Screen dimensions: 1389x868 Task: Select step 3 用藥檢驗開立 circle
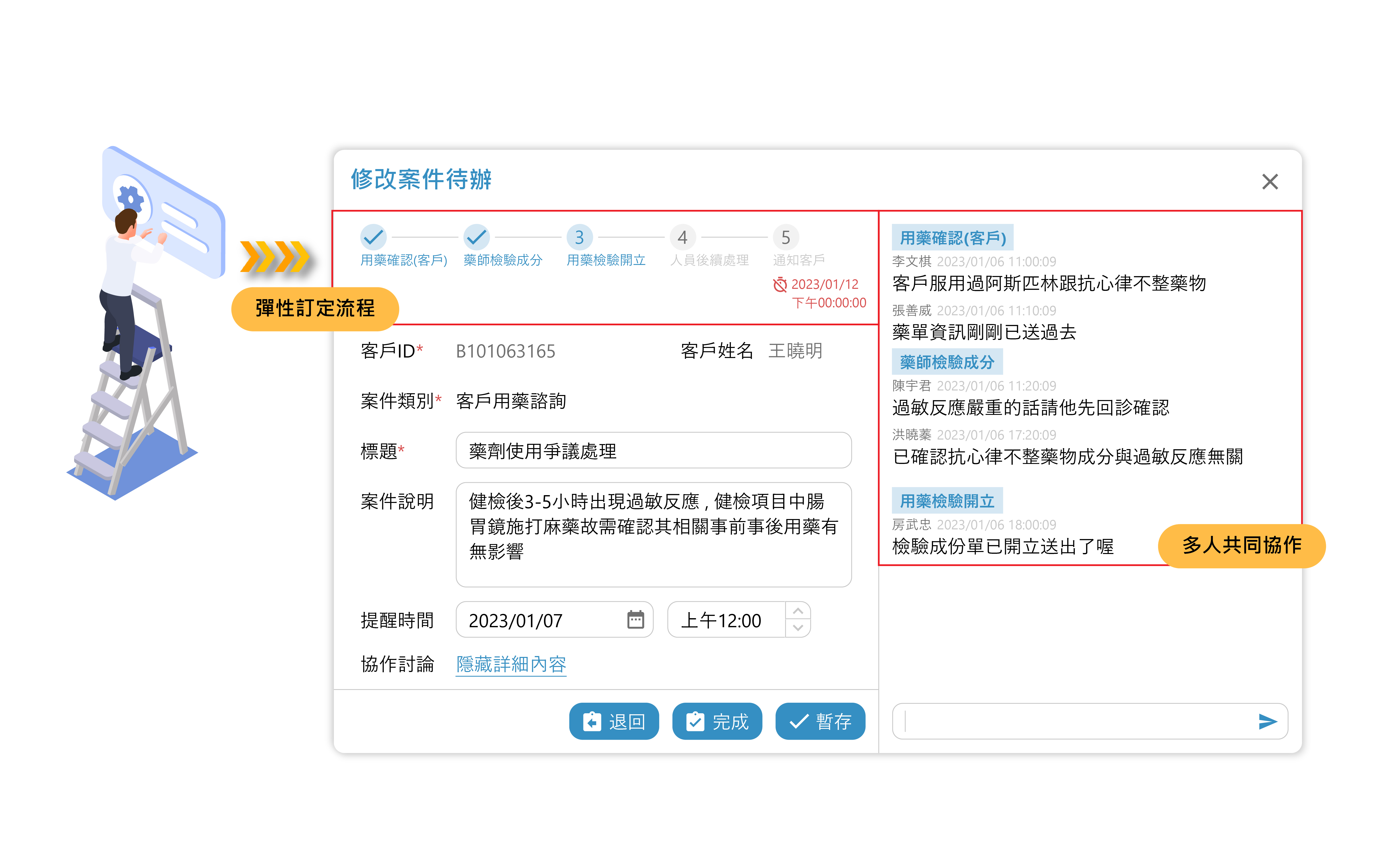[x=579, y=236]
